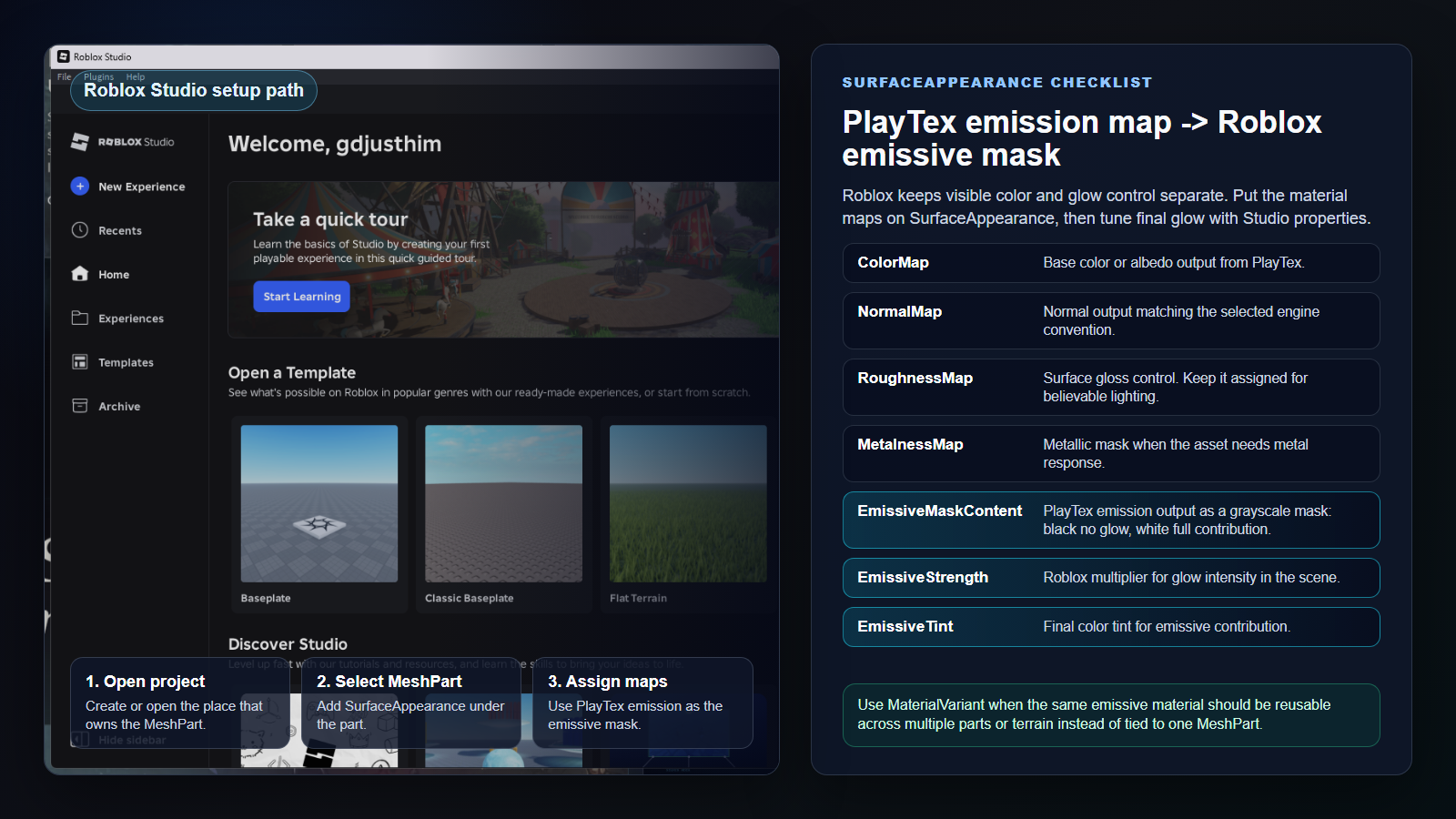This screenshot has height=819, width=1456.
Task: Open the Help menu
Action: (136, 77)
